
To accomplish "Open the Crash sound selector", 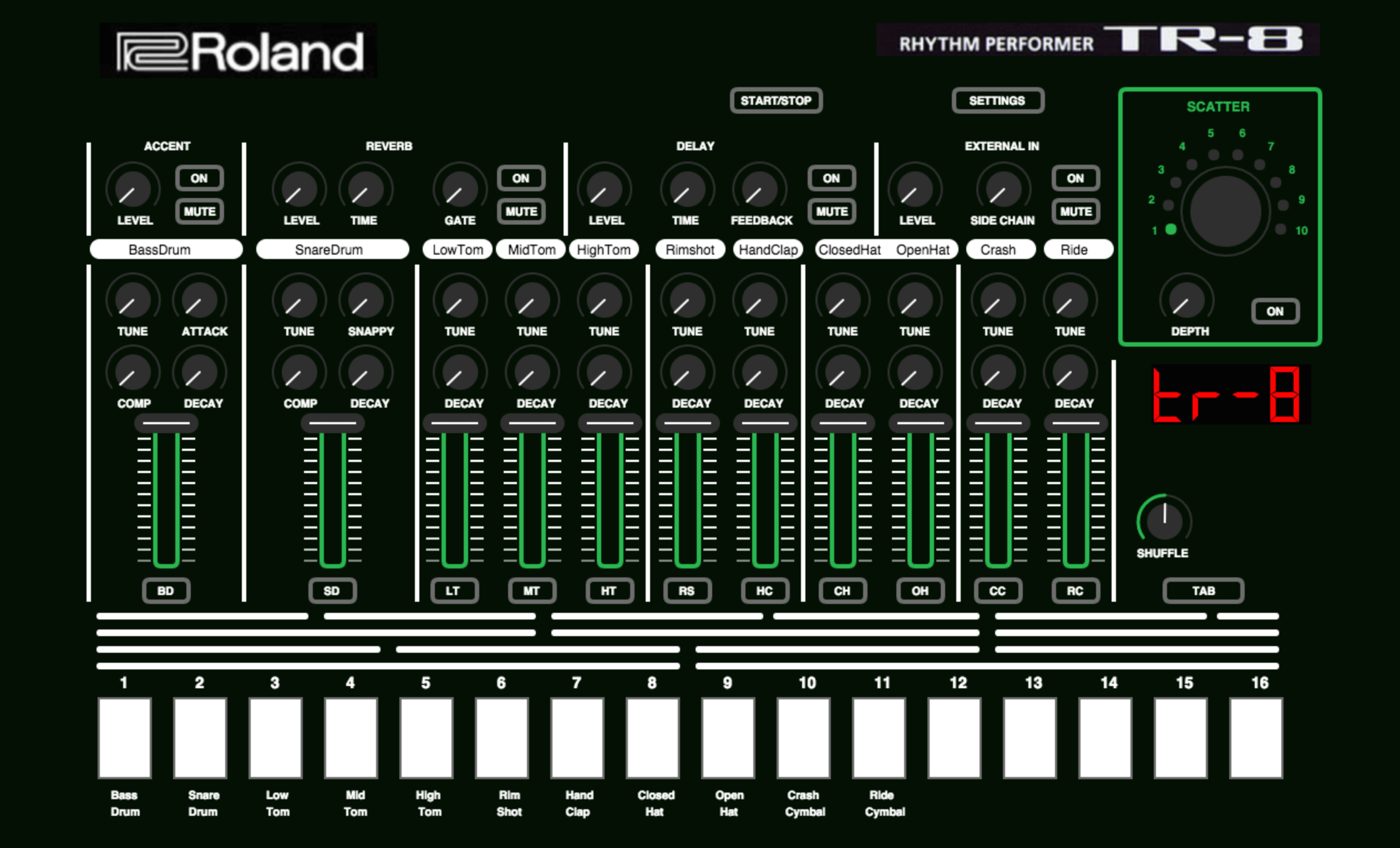I will click(1001, 250).
